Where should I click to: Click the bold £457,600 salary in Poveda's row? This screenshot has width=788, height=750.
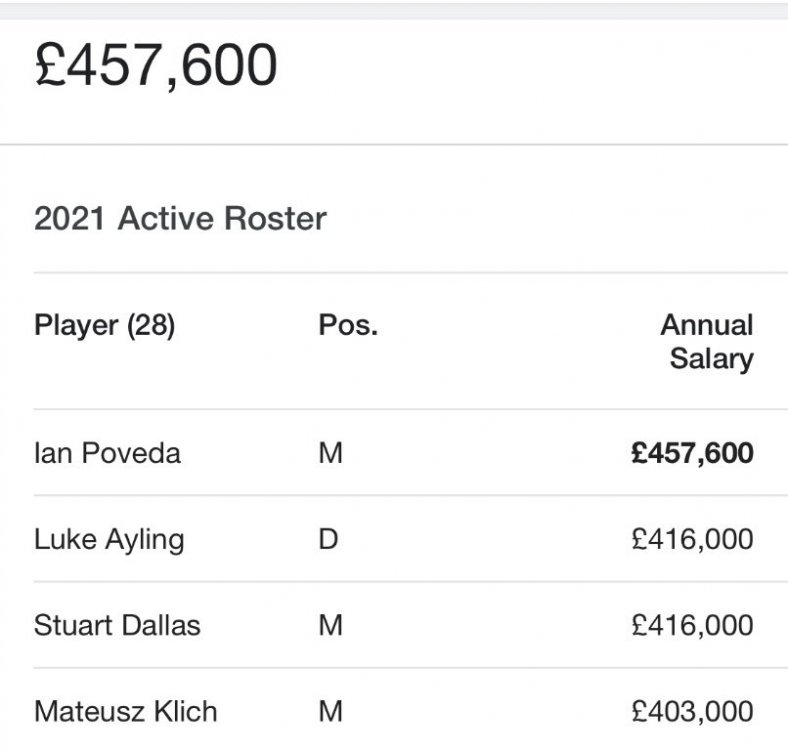[x=692, y=453]
